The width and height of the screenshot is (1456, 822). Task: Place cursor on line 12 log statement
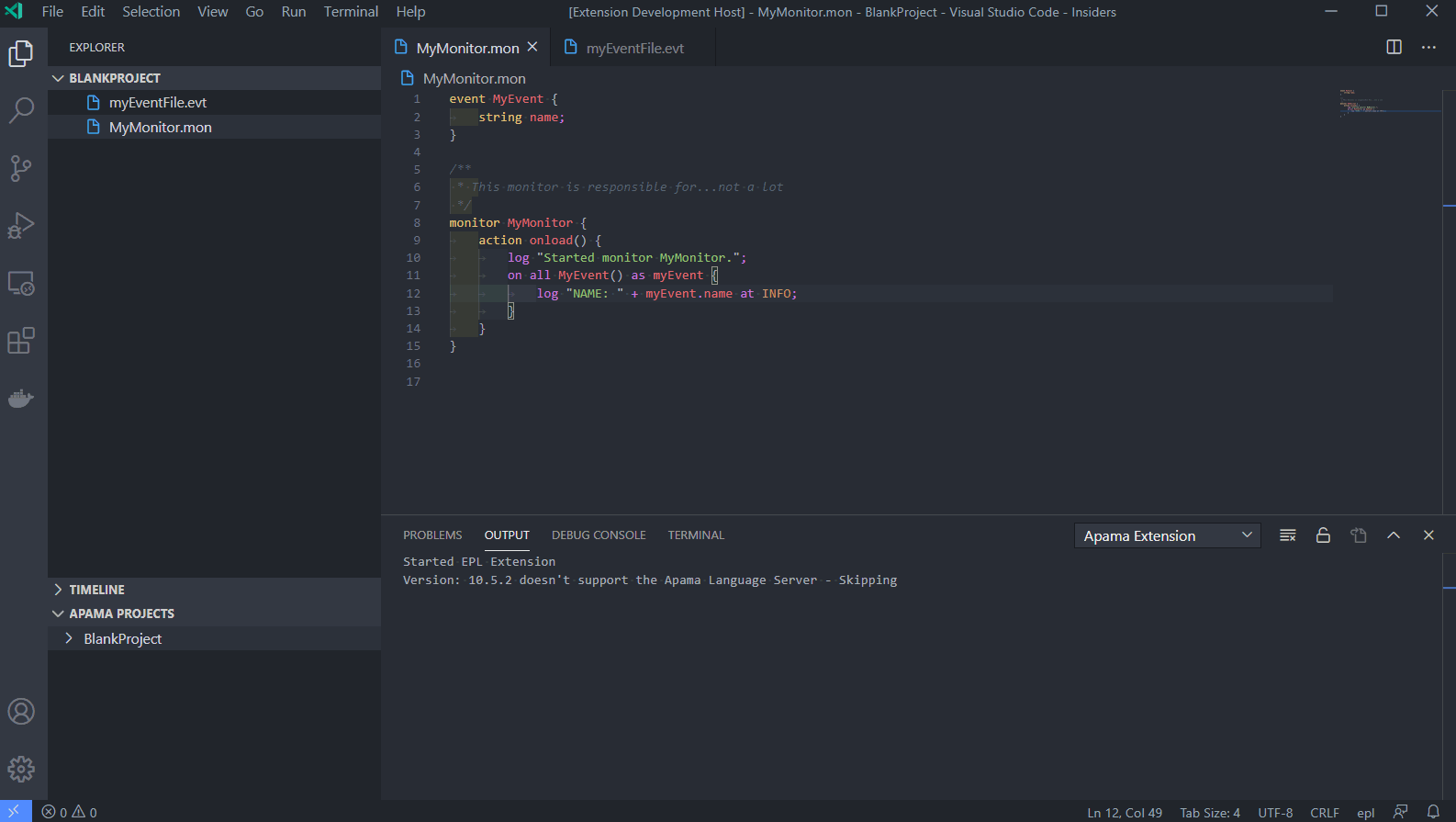pyautogui.click(x=667, y=293)
